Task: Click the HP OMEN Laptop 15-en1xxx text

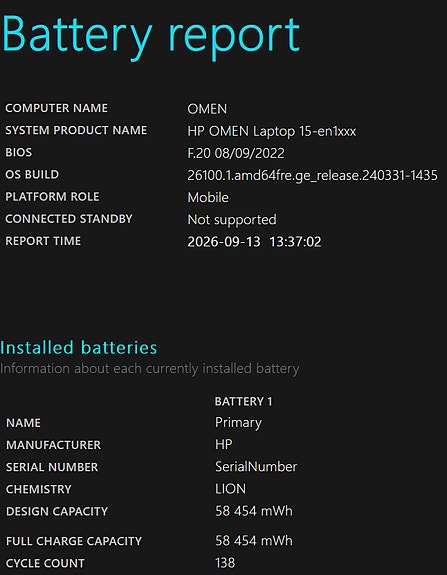Action: coord(271,131)
